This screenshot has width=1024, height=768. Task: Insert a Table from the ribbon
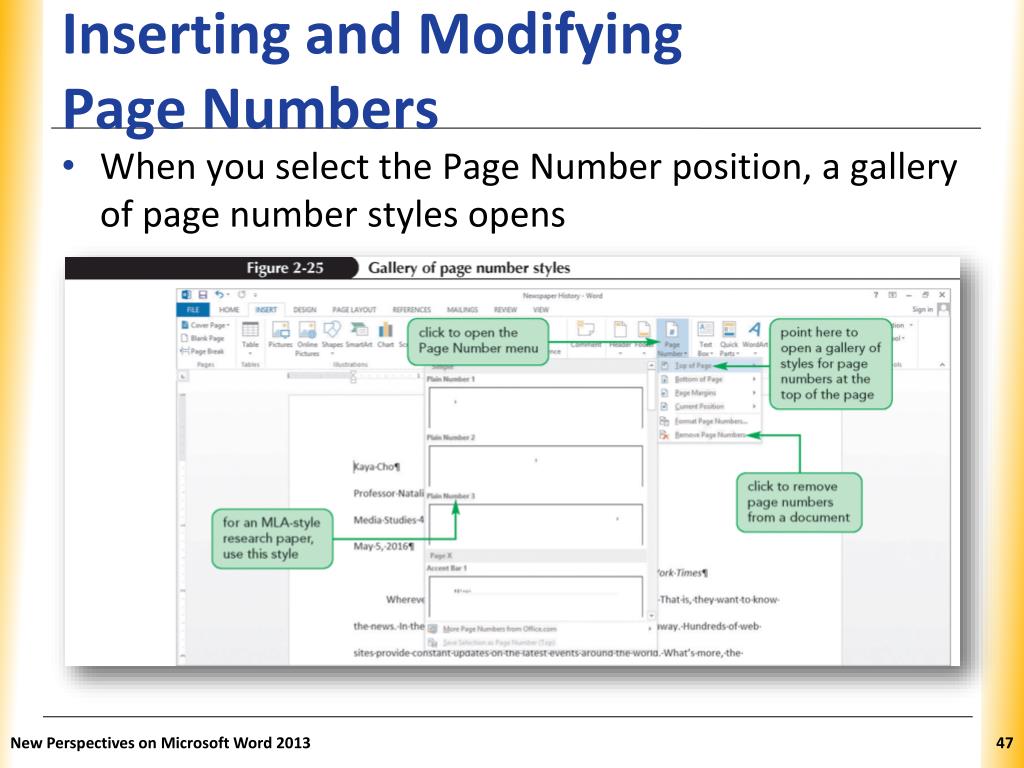(250, 336)
